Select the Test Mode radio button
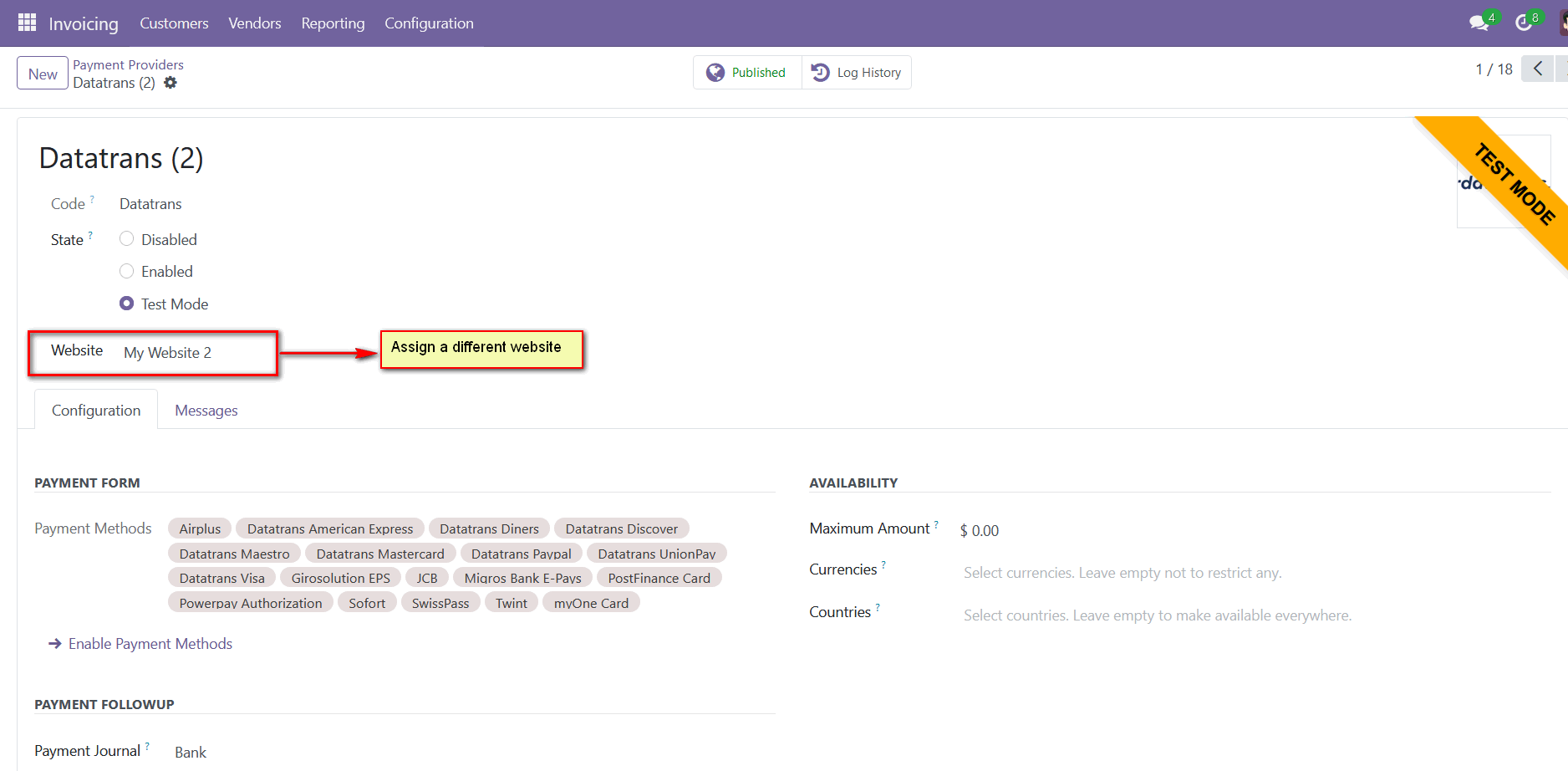Viewport: 1568px width, 771px height. 126,304
